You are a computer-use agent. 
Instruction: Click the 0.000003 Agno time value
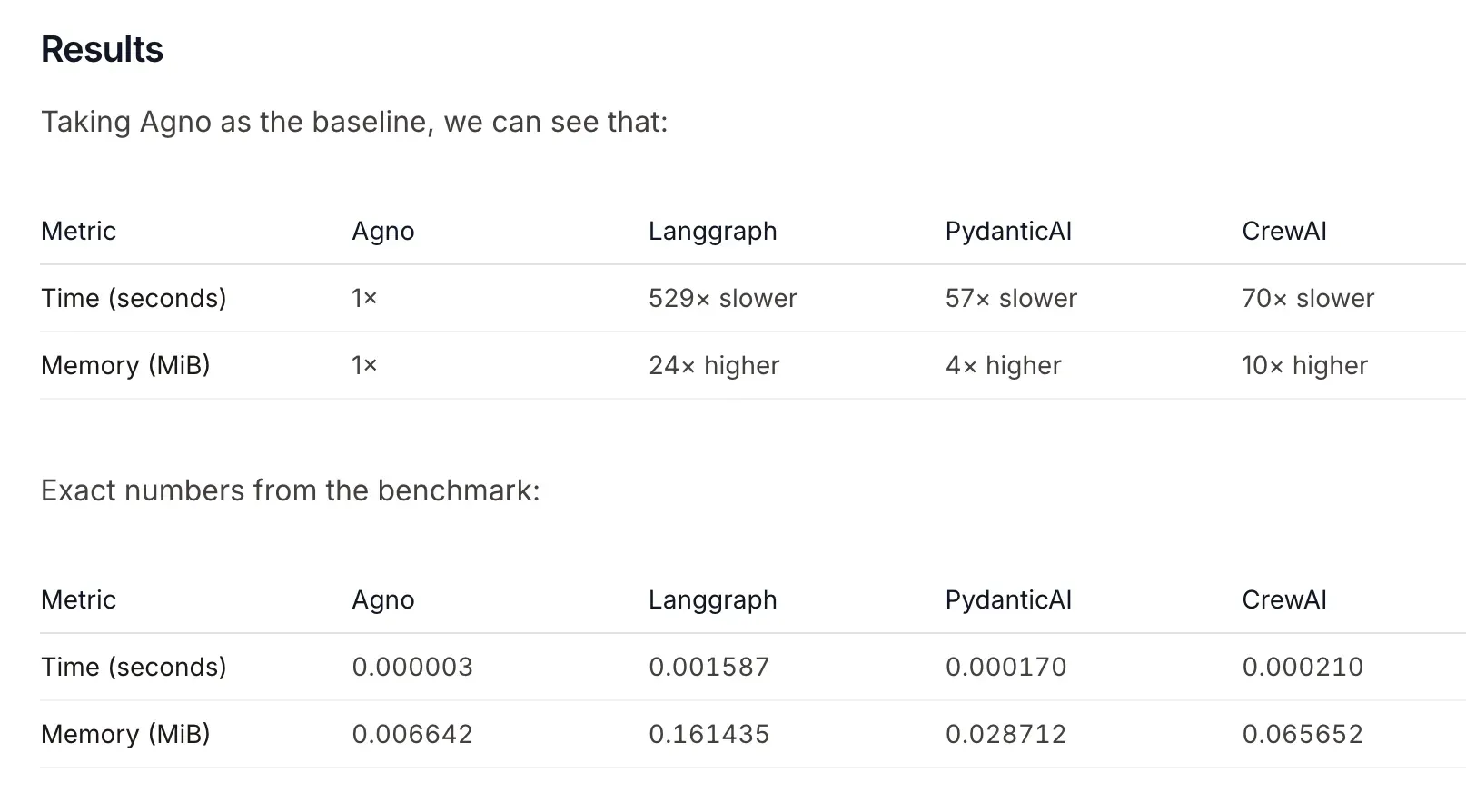411,667
